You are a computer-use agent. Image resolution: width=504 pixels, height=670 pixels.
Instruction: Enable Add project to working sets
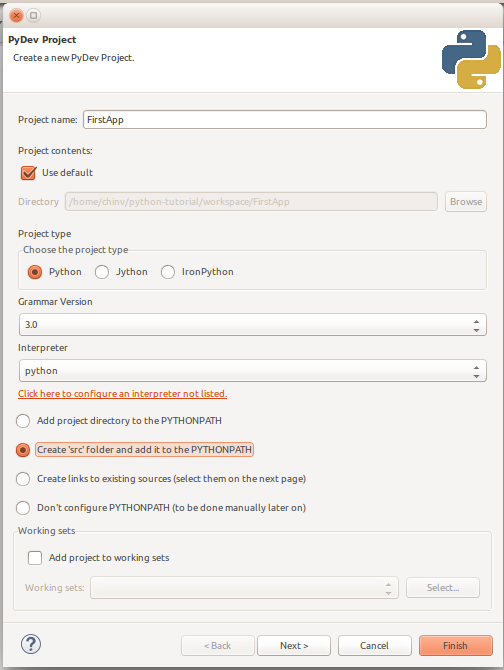35,558
